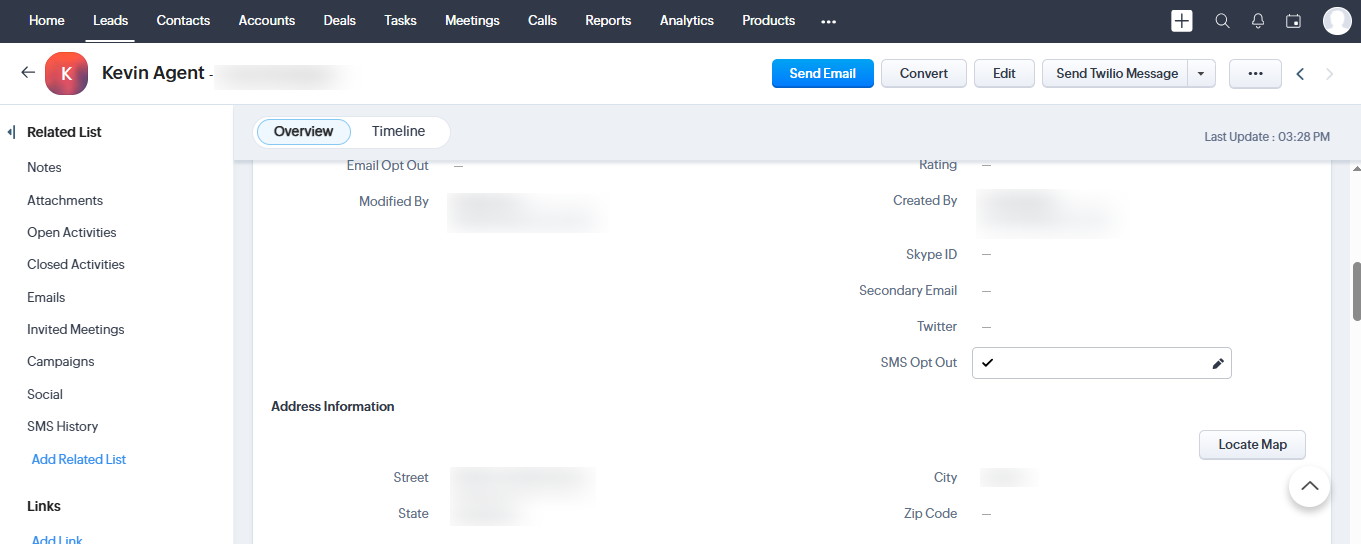This screenshot has height=544, width=1361.
Task: Select the Overview view toggle
Action: [x=303, y=132]
